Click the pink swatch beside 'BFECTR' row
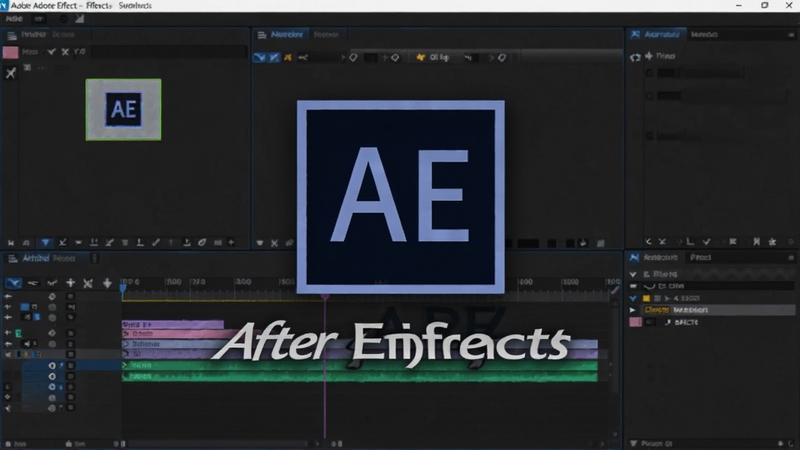 click(635, 322)
